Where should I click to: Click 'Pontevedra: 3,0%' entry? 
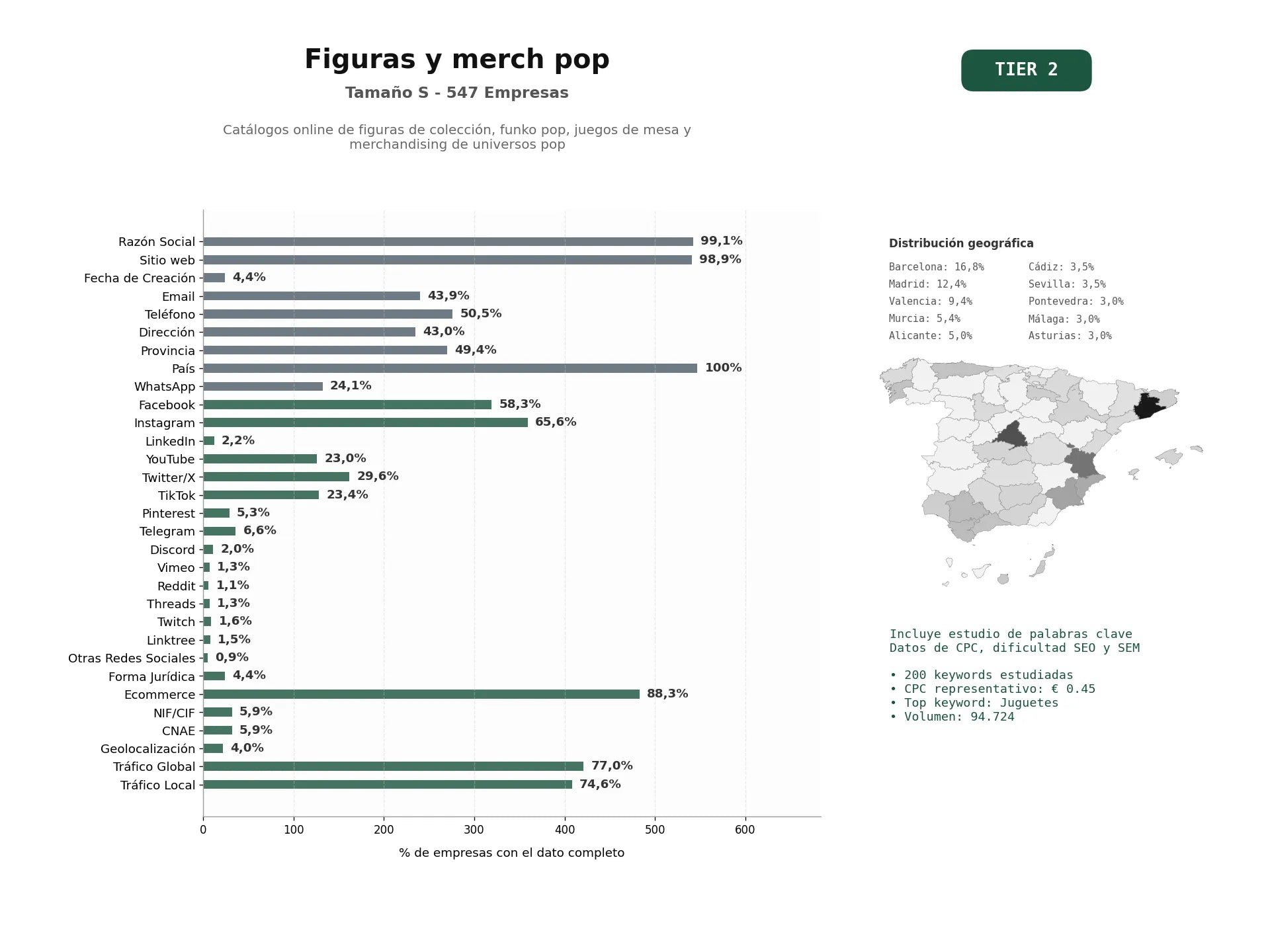(1076, 301)
